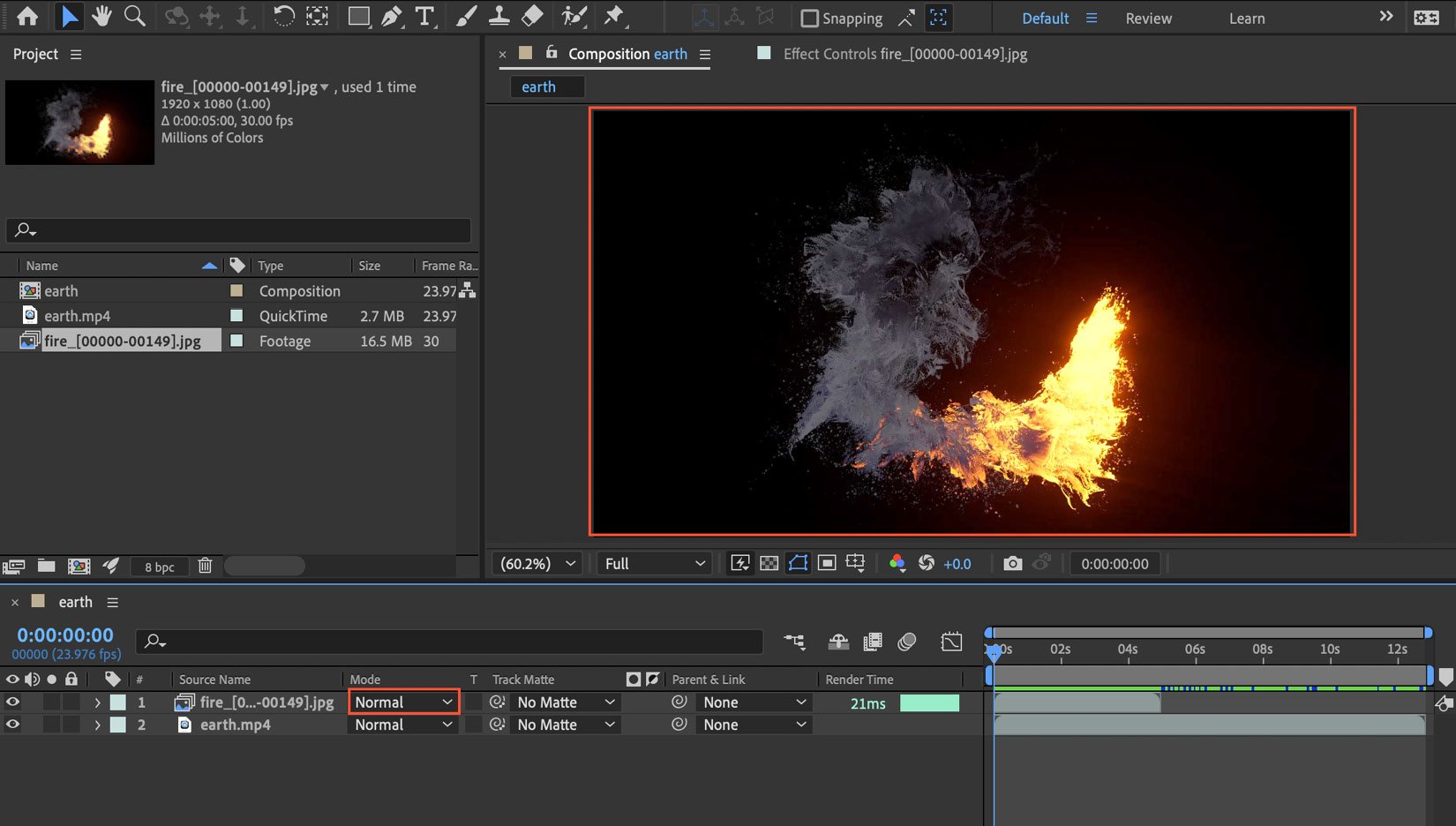
Task: Open Track Matte dropdown for fire layer
Action: (x=566, y=702)
